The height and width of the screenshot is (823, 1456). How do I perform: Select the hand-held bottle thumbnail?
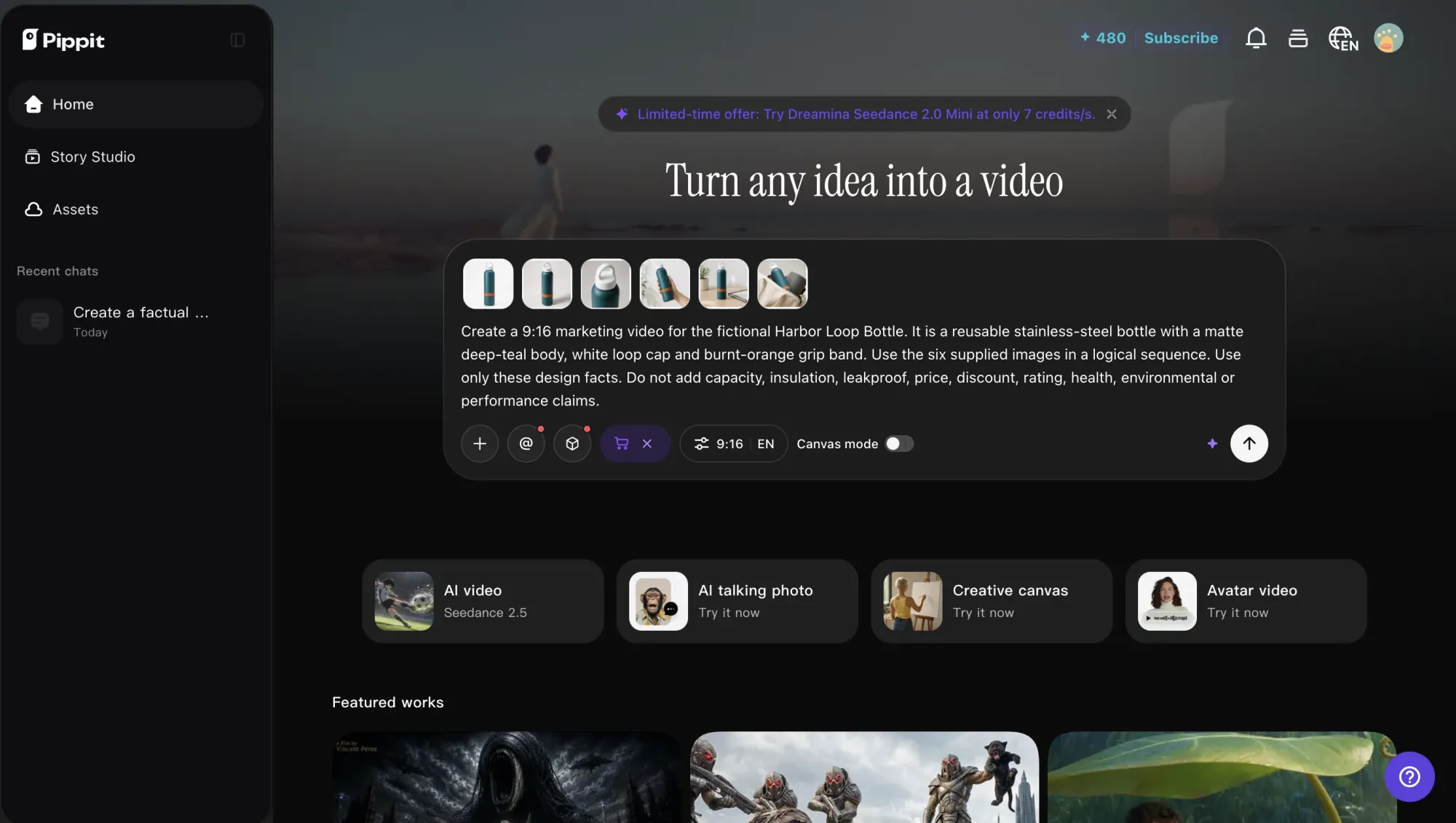click(665, 284)
